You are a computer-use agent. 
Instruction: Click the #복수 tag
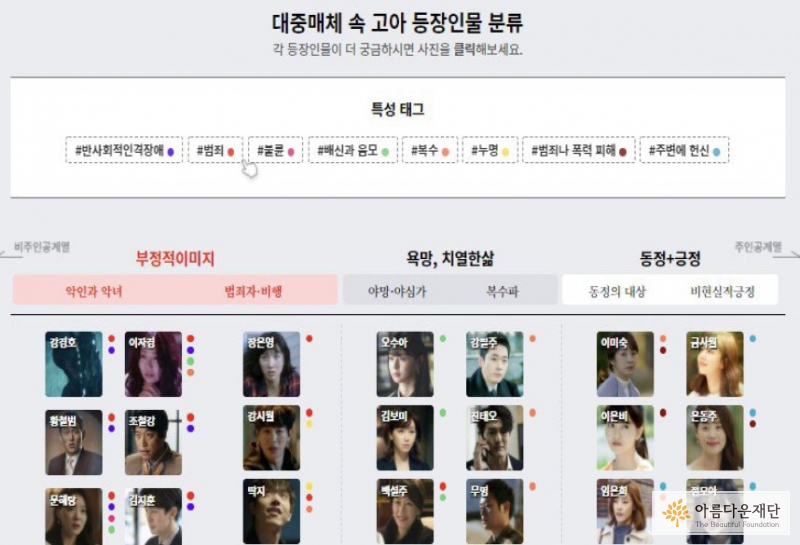[430, 150]
